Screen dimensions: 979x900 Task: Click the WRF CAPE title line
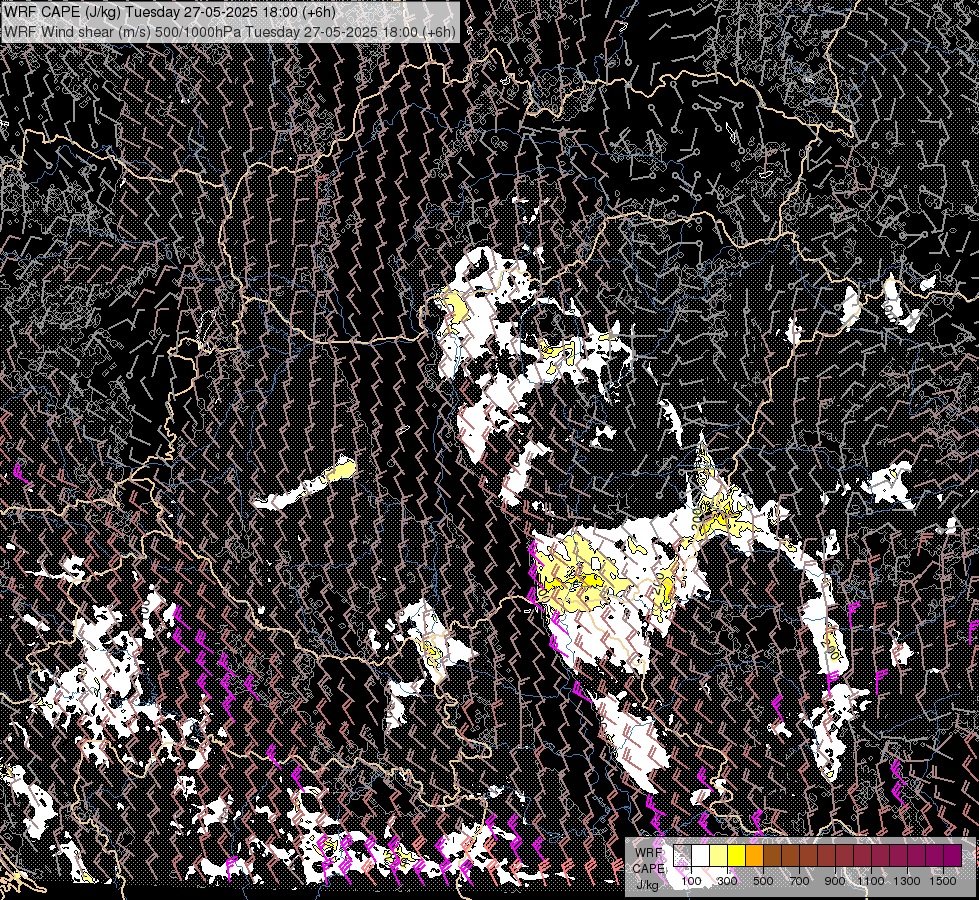170,12
